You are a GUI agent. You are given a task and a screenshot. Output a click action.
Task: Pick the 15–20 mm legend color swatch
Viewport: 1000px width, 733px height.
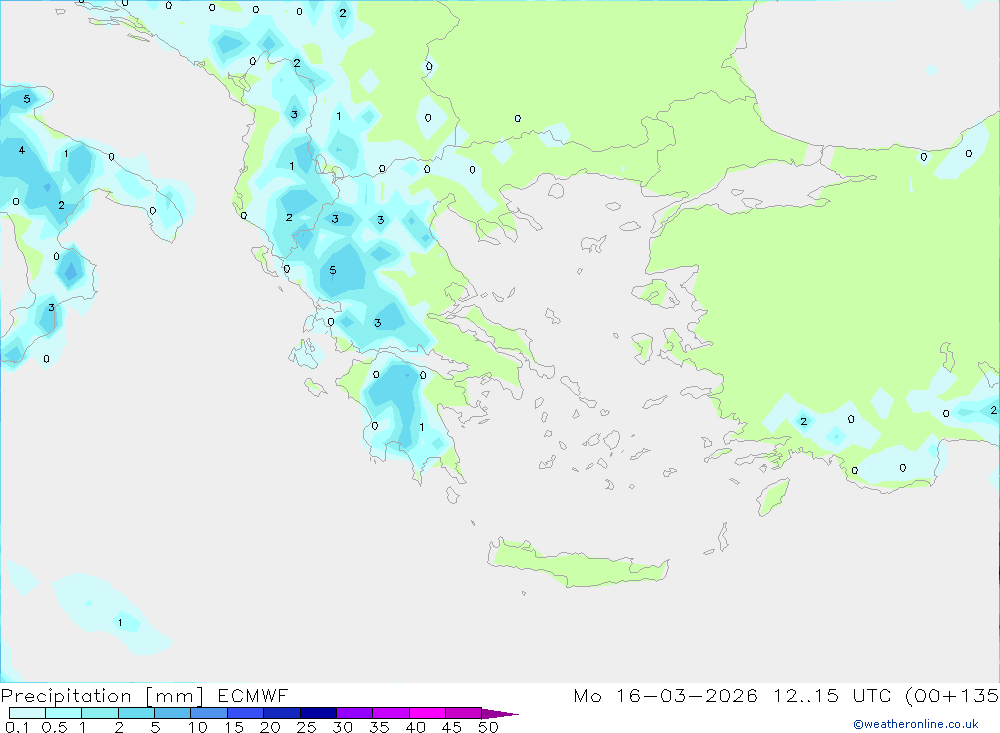coord(246,713)
